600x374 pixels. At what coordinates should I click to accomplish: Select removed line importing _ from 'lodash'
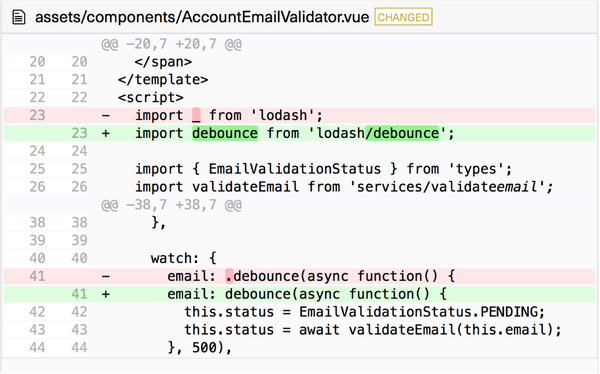tap(299, 115)
